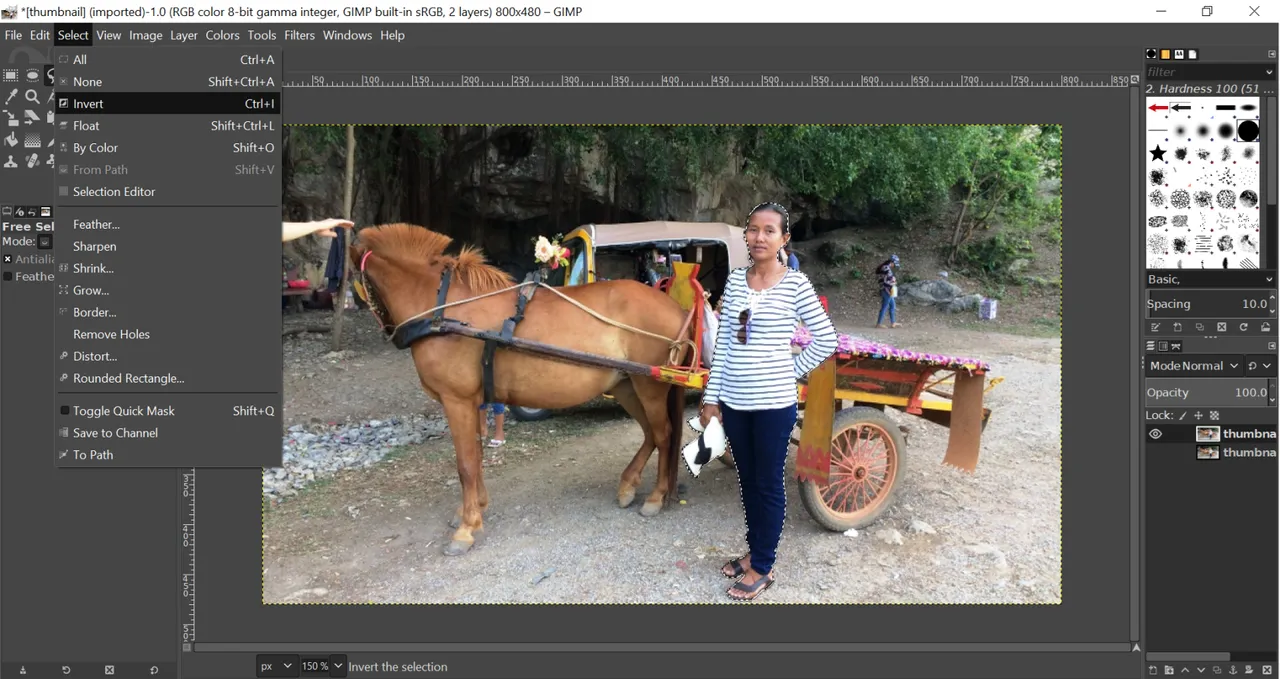Select the Zoom magnifier tool
1280x679 pixels.
32,97
